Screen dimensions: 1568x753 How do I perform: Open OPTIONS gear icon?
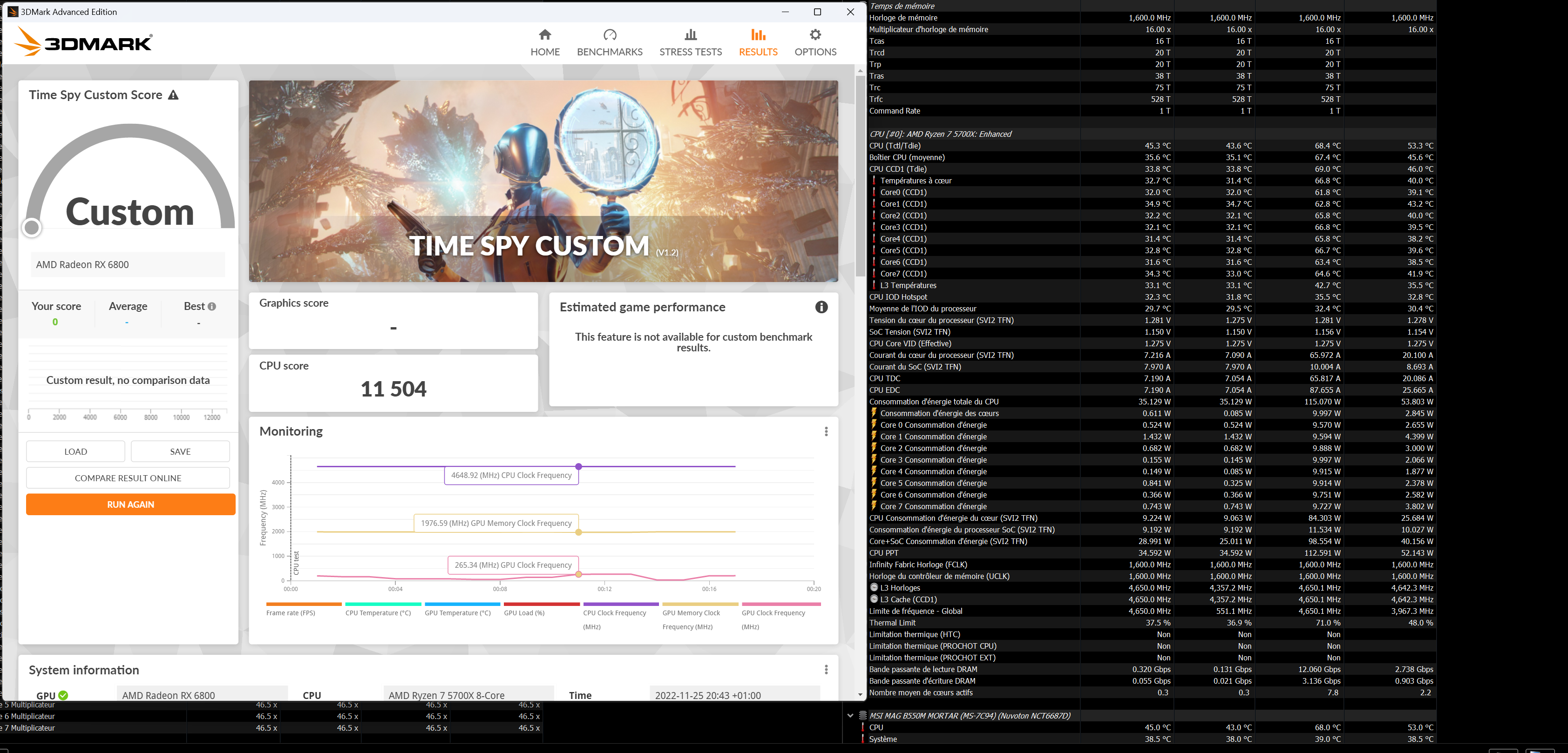[815, 34]
